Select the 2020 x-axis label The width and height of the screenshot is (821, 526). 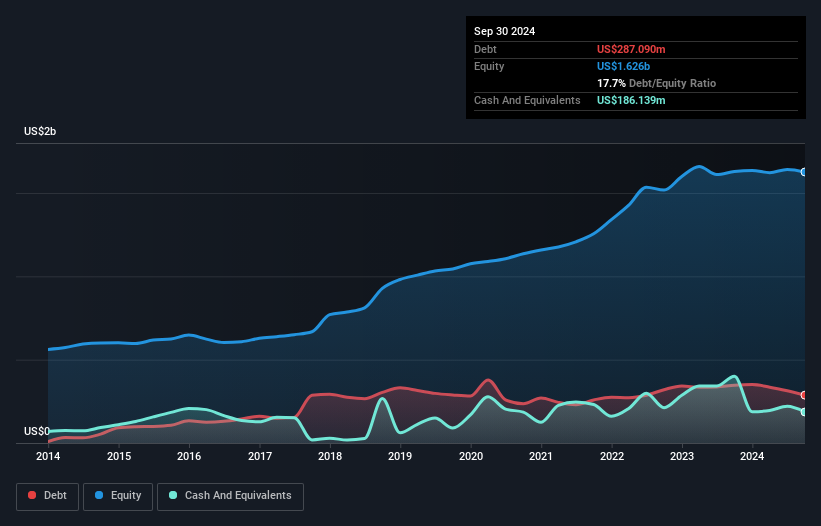click(471, 456)
